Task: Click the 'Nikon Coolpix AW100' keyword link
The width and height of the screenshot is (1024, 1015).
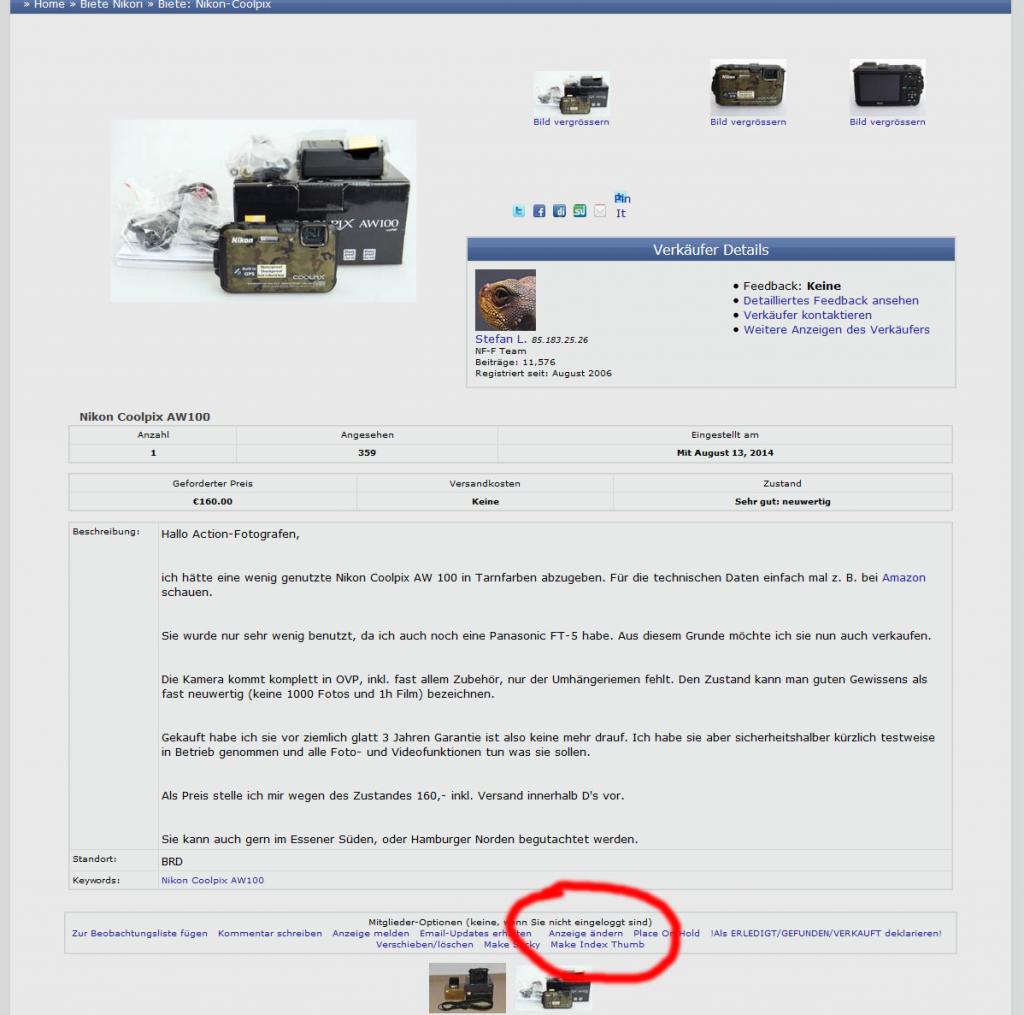Action: [212, 880]
